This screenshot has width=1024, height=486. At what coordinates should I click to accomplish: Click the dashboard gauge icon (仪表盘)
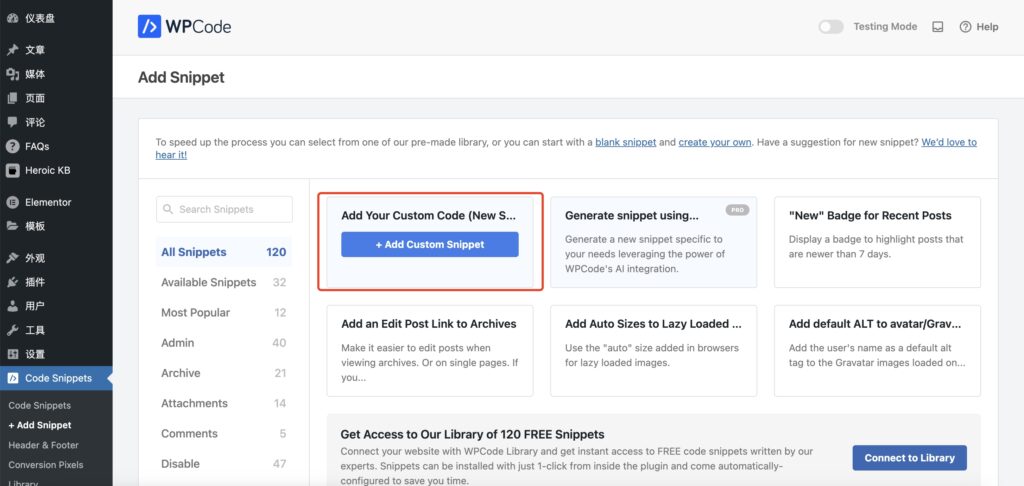pos(12,18)
